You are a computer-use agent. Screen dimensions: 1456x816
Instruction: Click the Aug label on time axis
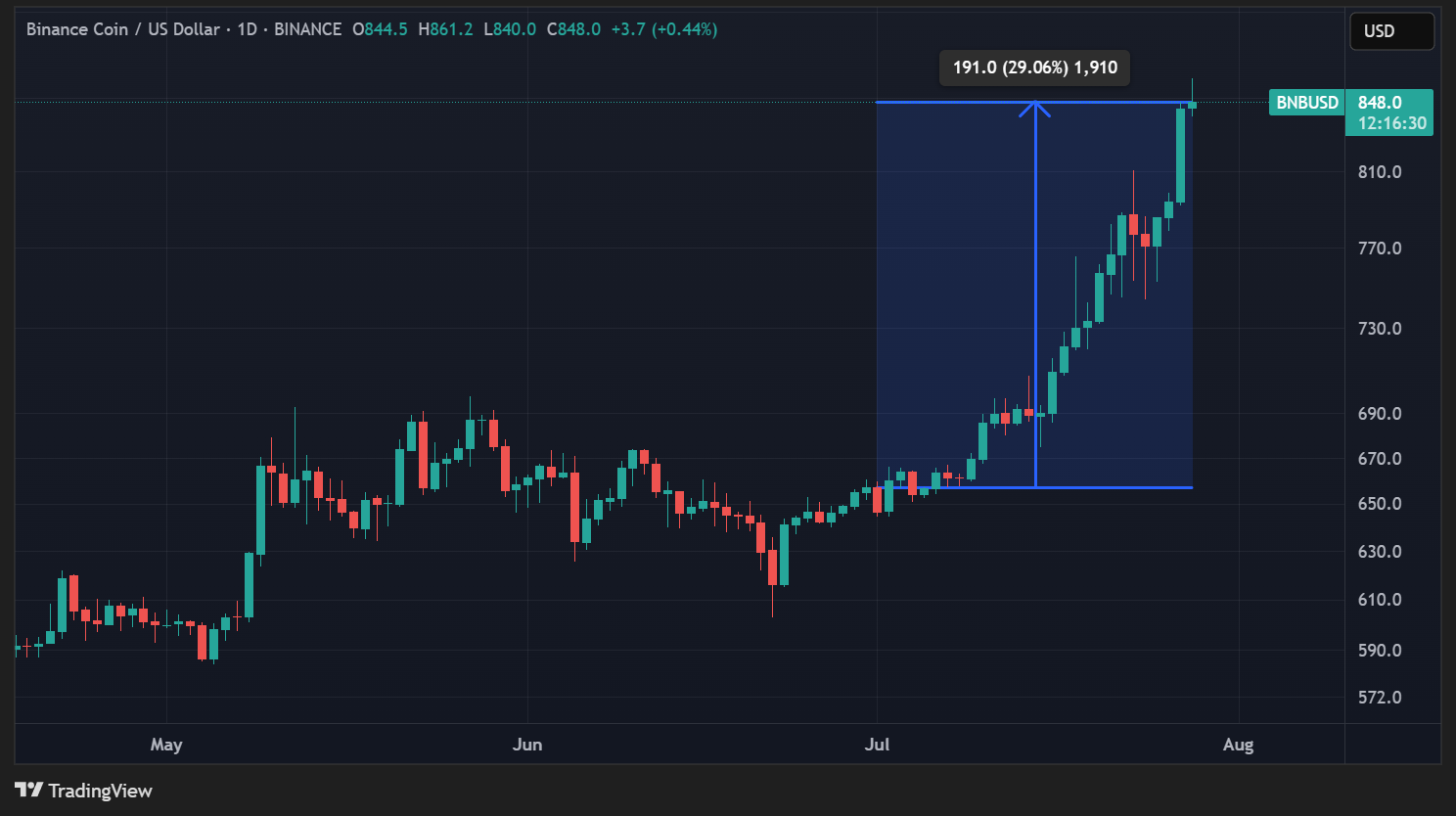pyautogui.click(x=1238, y=745)
